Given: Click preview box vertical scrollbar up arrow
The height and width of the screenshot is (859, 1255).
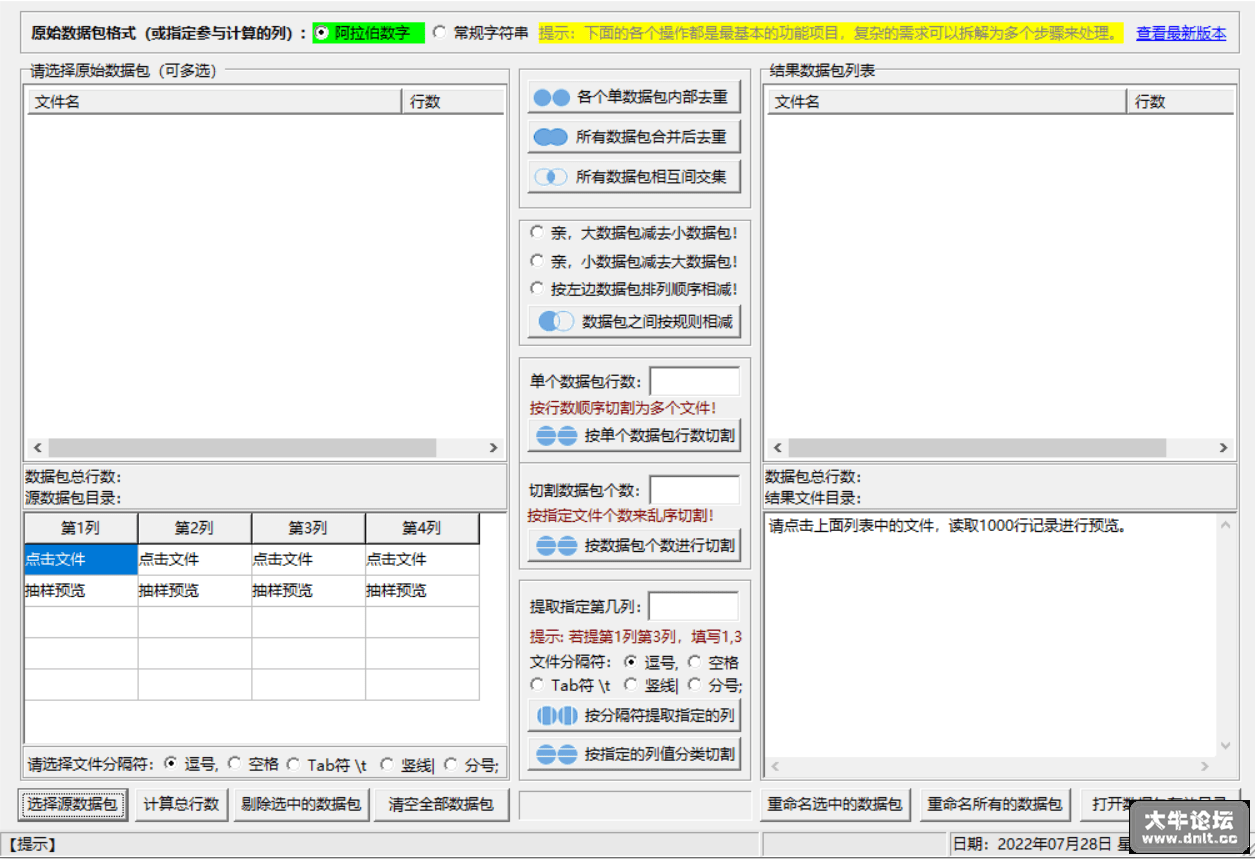Looking at the screenshot, I should (x=1226, y=525).
